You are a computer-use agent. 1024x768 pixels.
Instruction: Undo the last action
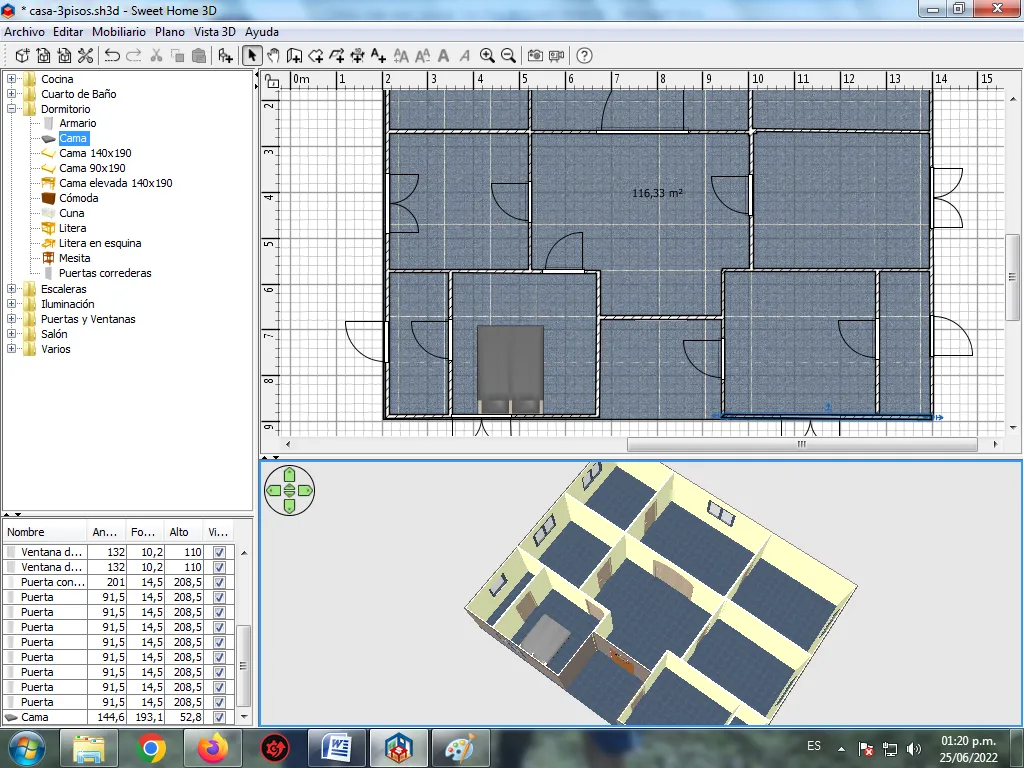click(x=112, y=56)
